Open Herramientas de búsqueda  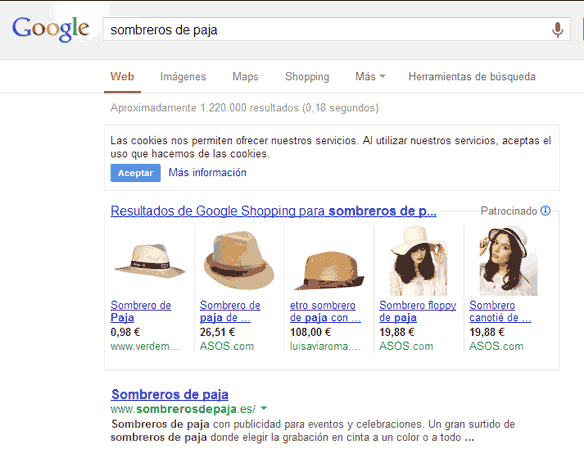tap(472, 77)
